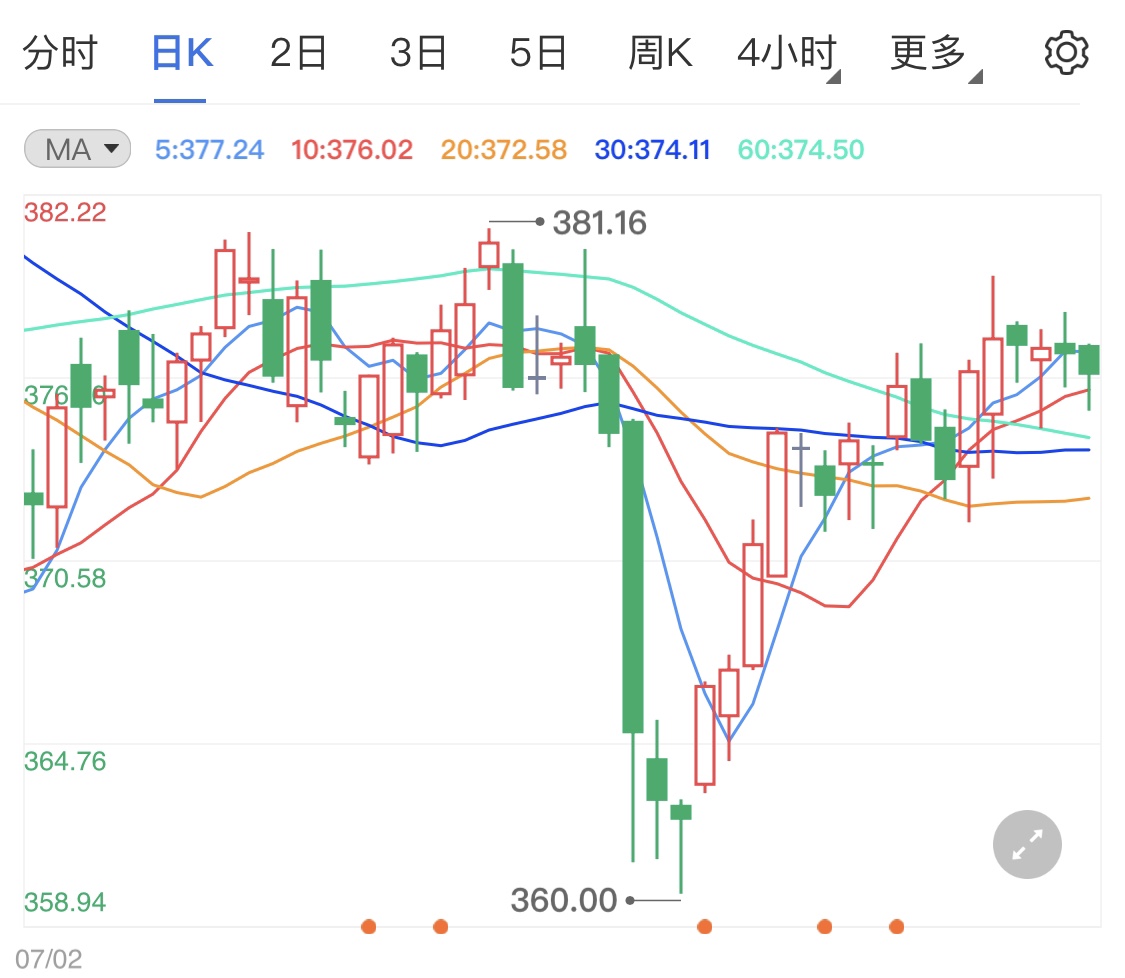This screenshot has height=978, width=1125.
Task: Switch to the 2日 tab
Action: click(298, 53)
